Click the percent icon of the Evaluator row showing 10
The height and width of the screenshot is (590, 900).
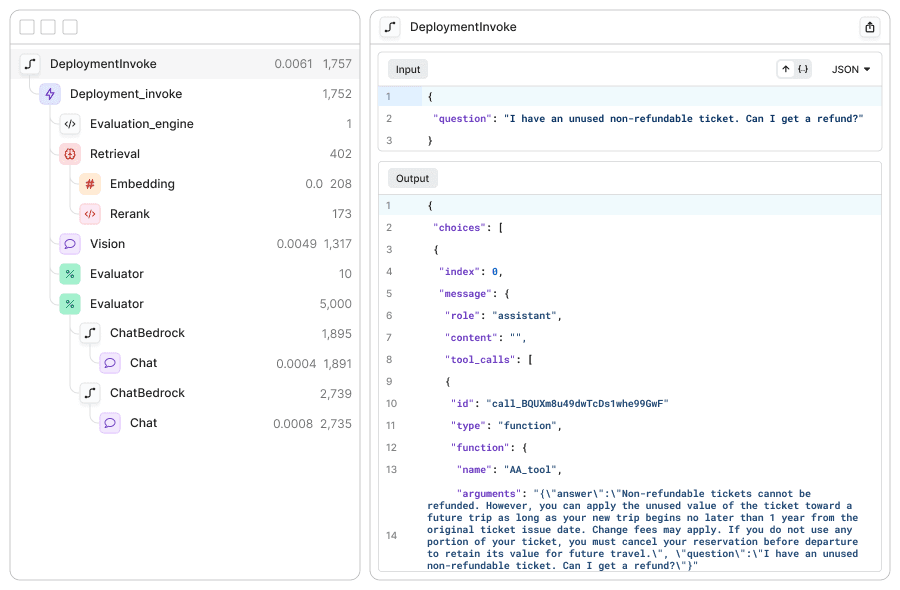point(70,274)
